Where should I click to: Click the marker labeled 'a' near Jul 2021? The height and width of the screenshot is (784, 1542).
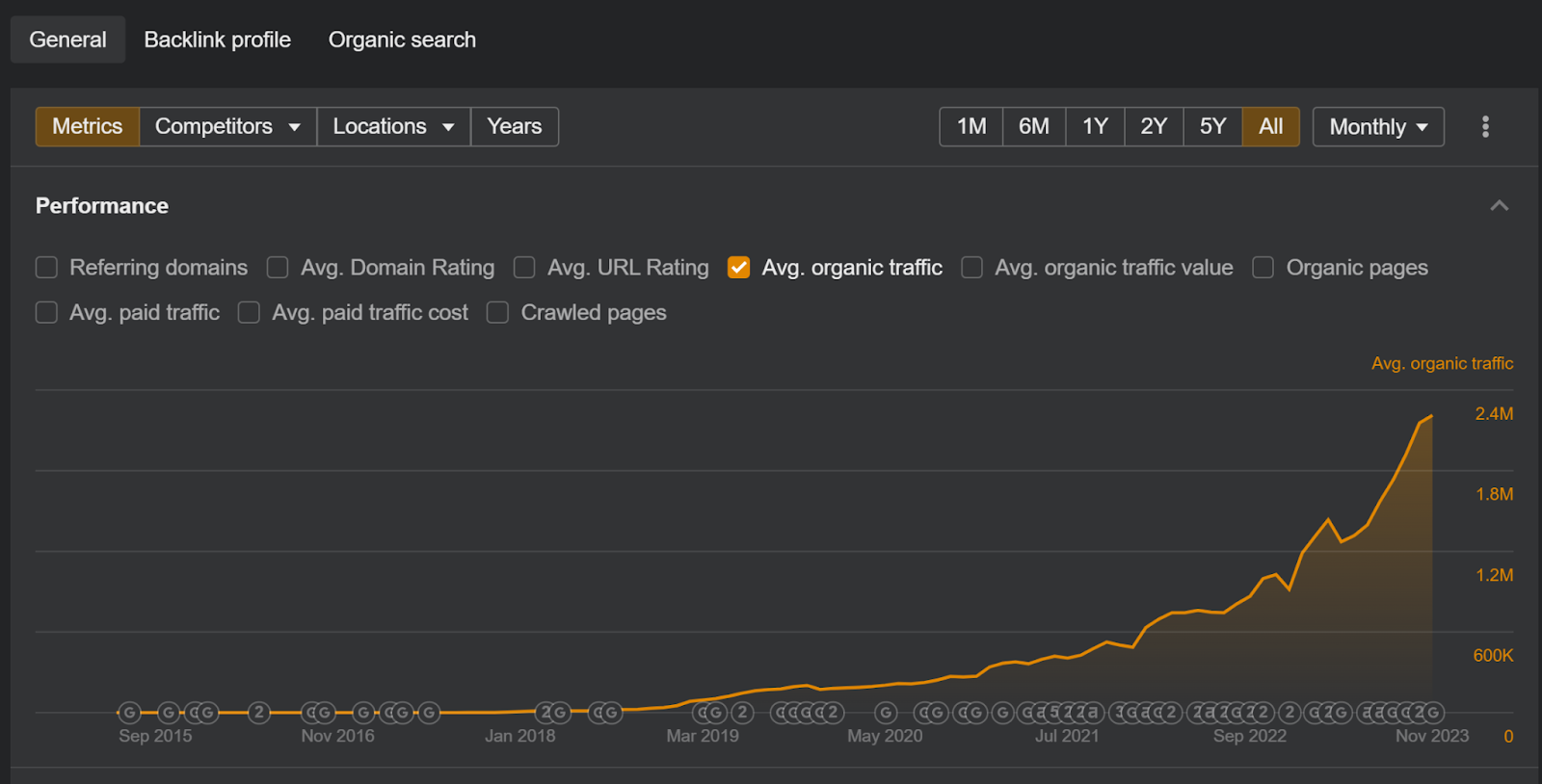(x=1091, y=713)
